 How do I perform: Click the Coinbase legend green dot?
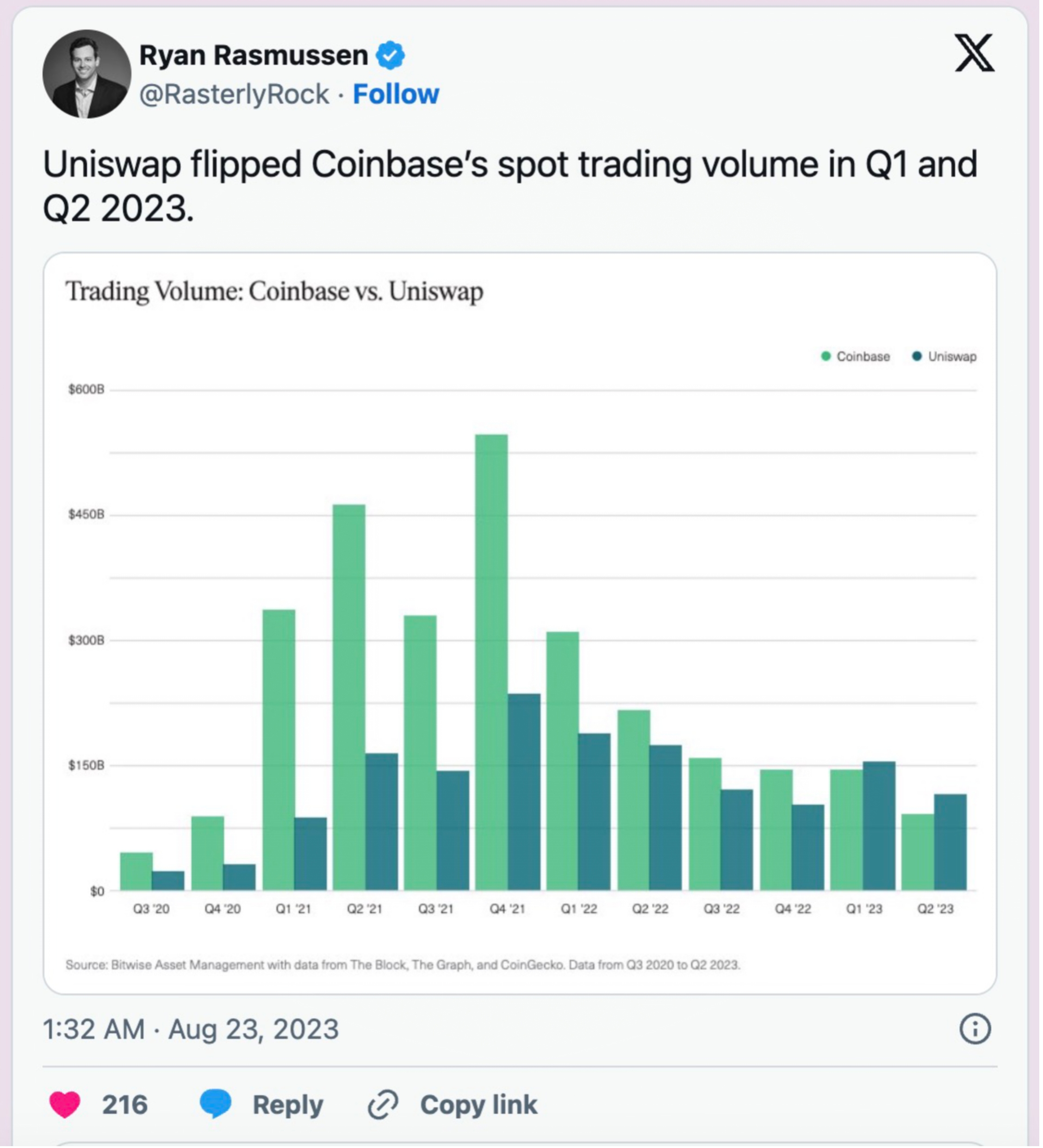pyautogui.click(x=826, y=357)
